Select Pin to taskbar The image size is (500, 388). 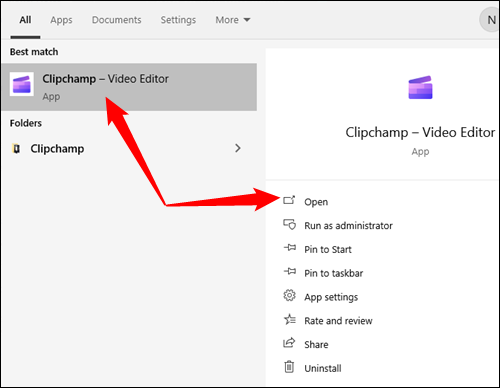click(x=334, y=273)
